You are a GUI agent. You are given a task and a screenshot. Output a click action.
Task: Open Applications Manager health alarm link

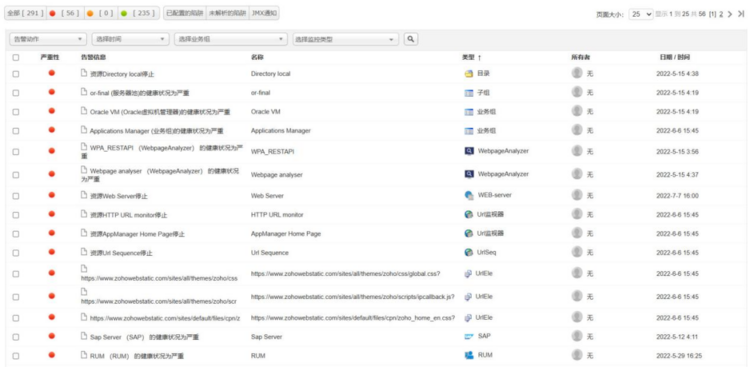(156, 131)
